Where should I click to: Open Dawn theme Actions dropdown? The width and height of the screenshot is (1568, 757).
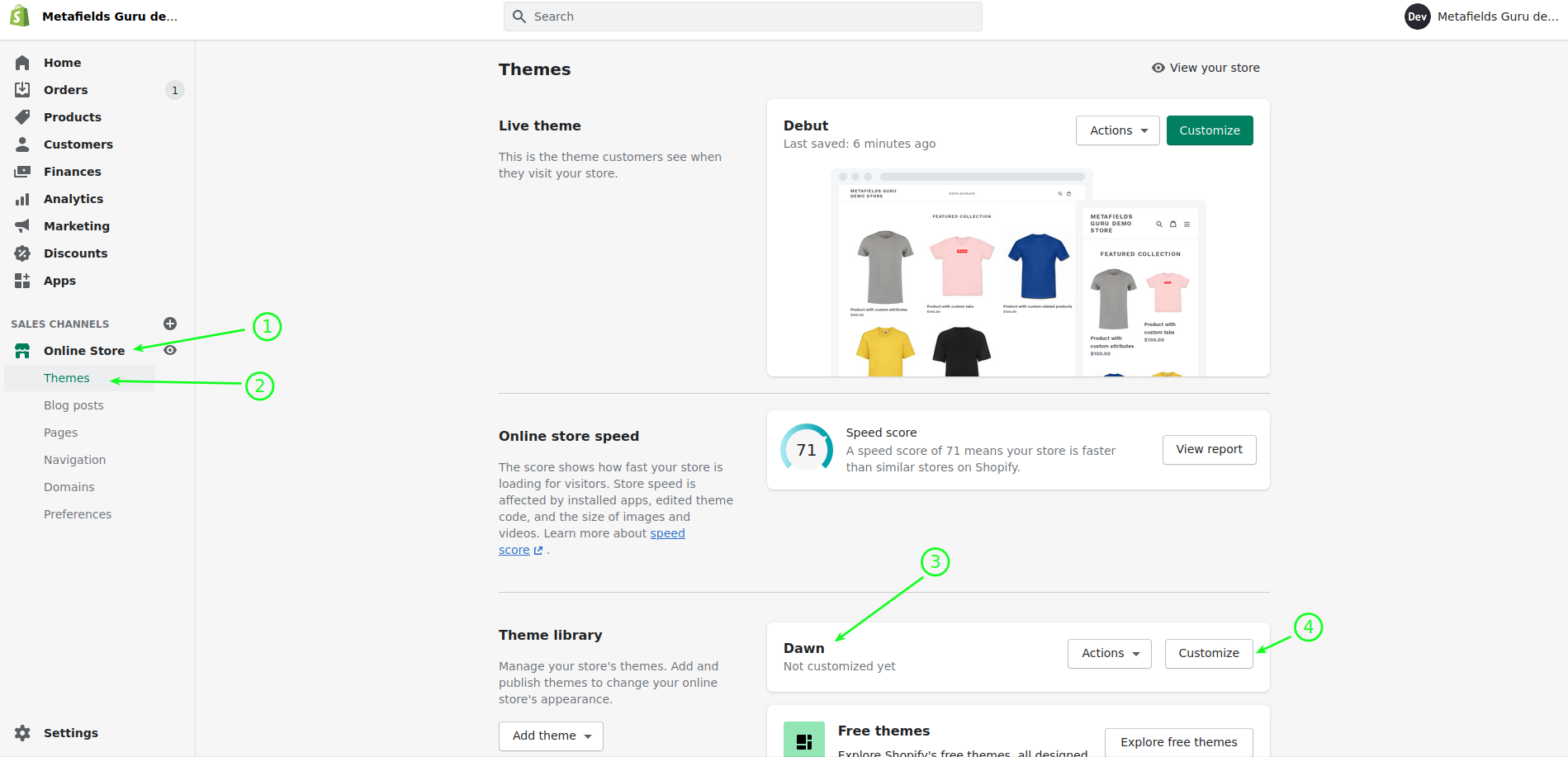point(1110,654)
